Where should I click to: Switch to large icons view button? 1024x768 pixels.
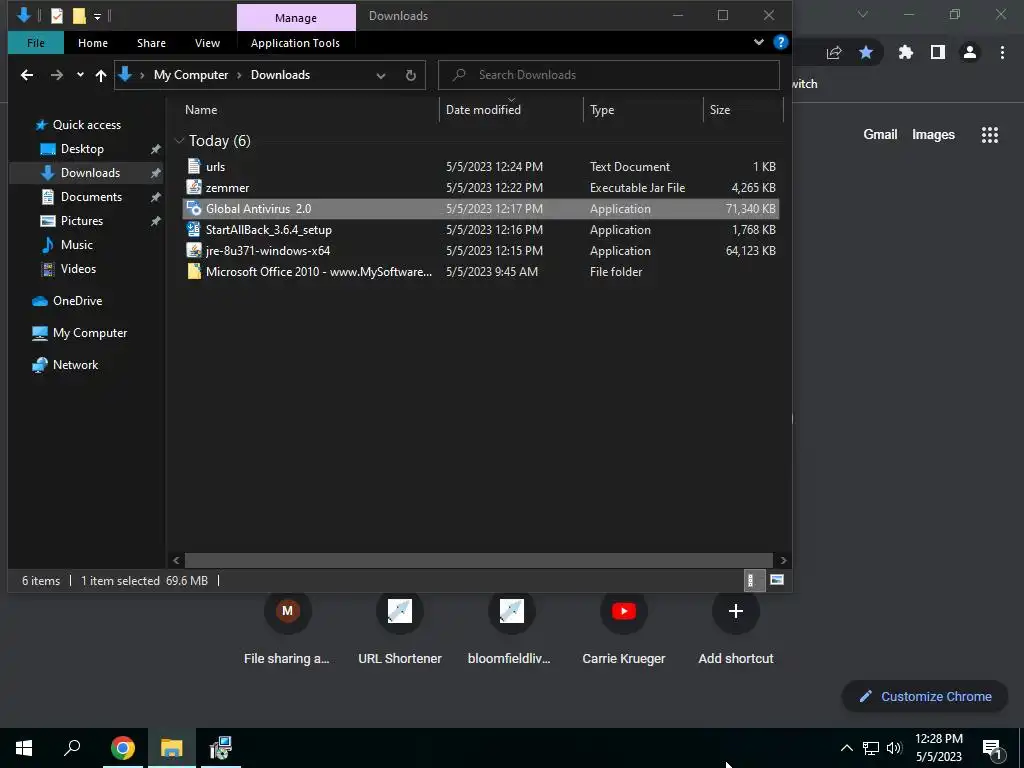point(776,580)
